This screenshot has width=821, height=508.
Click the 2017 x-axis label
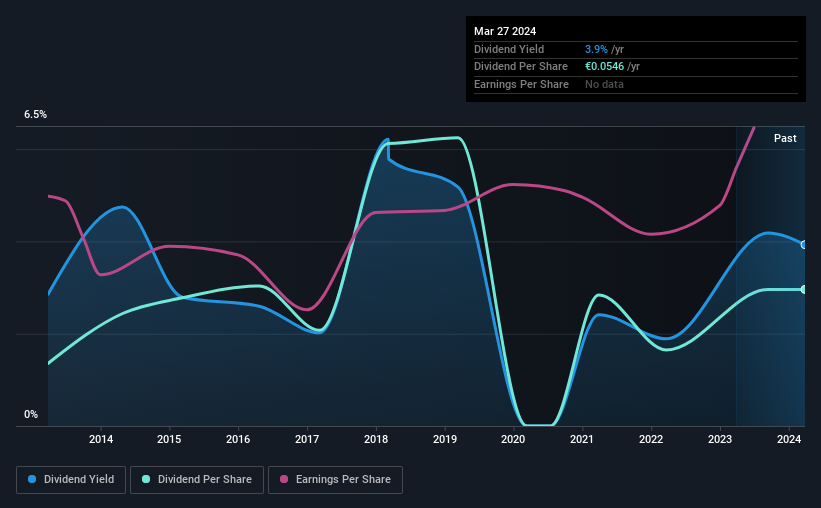[307, 439]
